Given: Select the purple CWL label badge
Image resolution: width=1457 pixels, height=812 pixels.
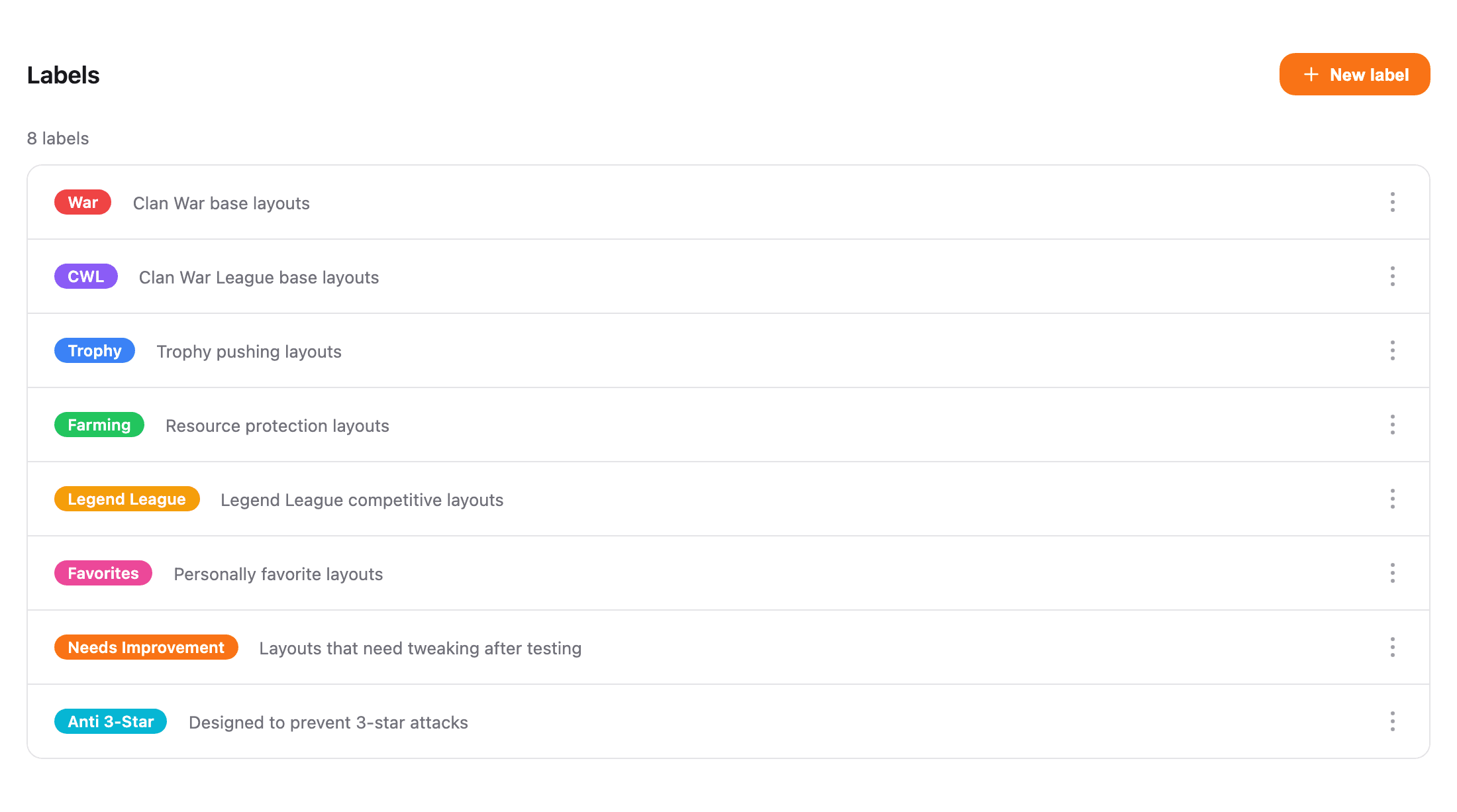Looking at the screenshot, I should pyautogui.click(x=86, y=276).
